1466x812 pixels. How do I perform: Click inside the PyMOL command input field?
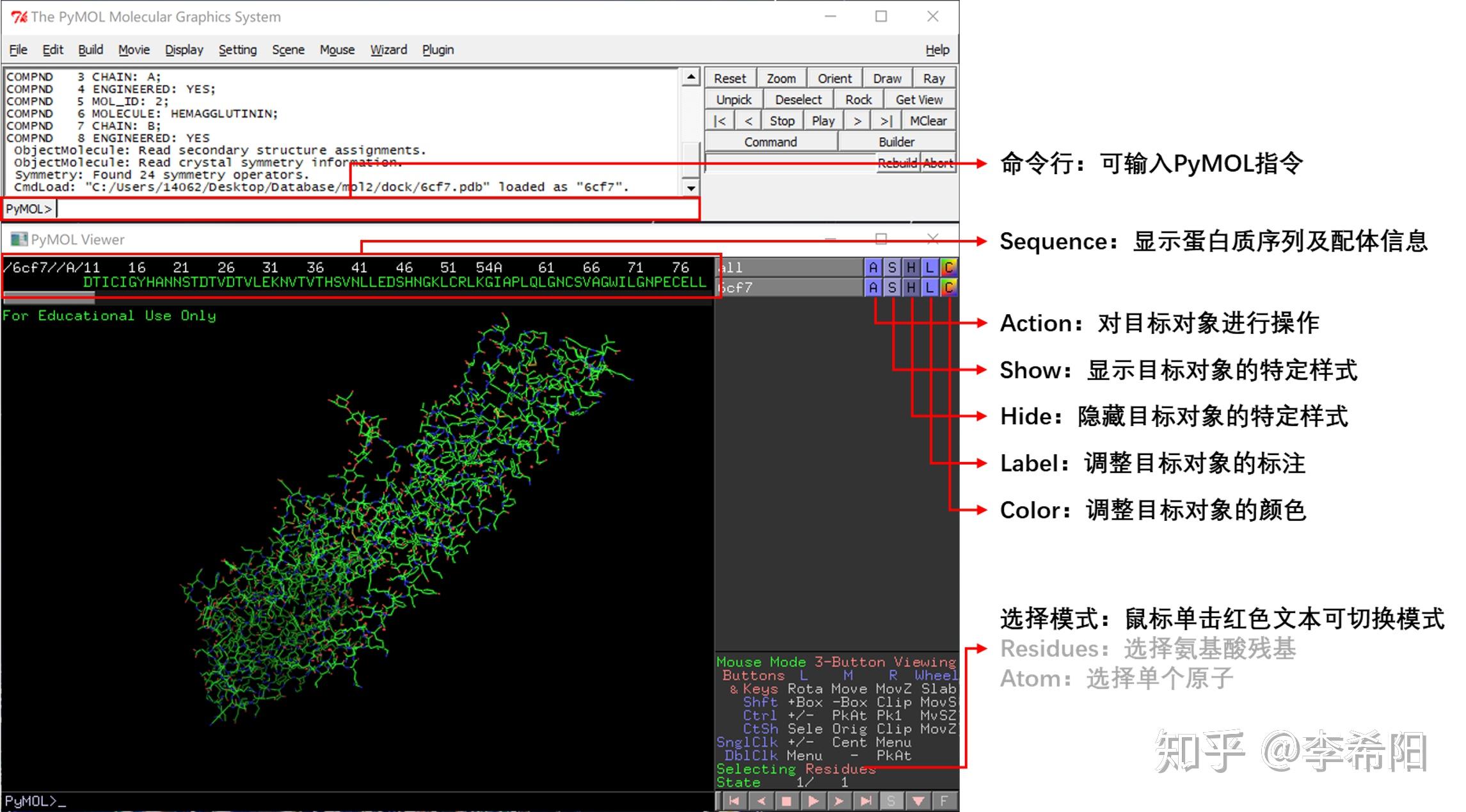[x=320, y=208]
